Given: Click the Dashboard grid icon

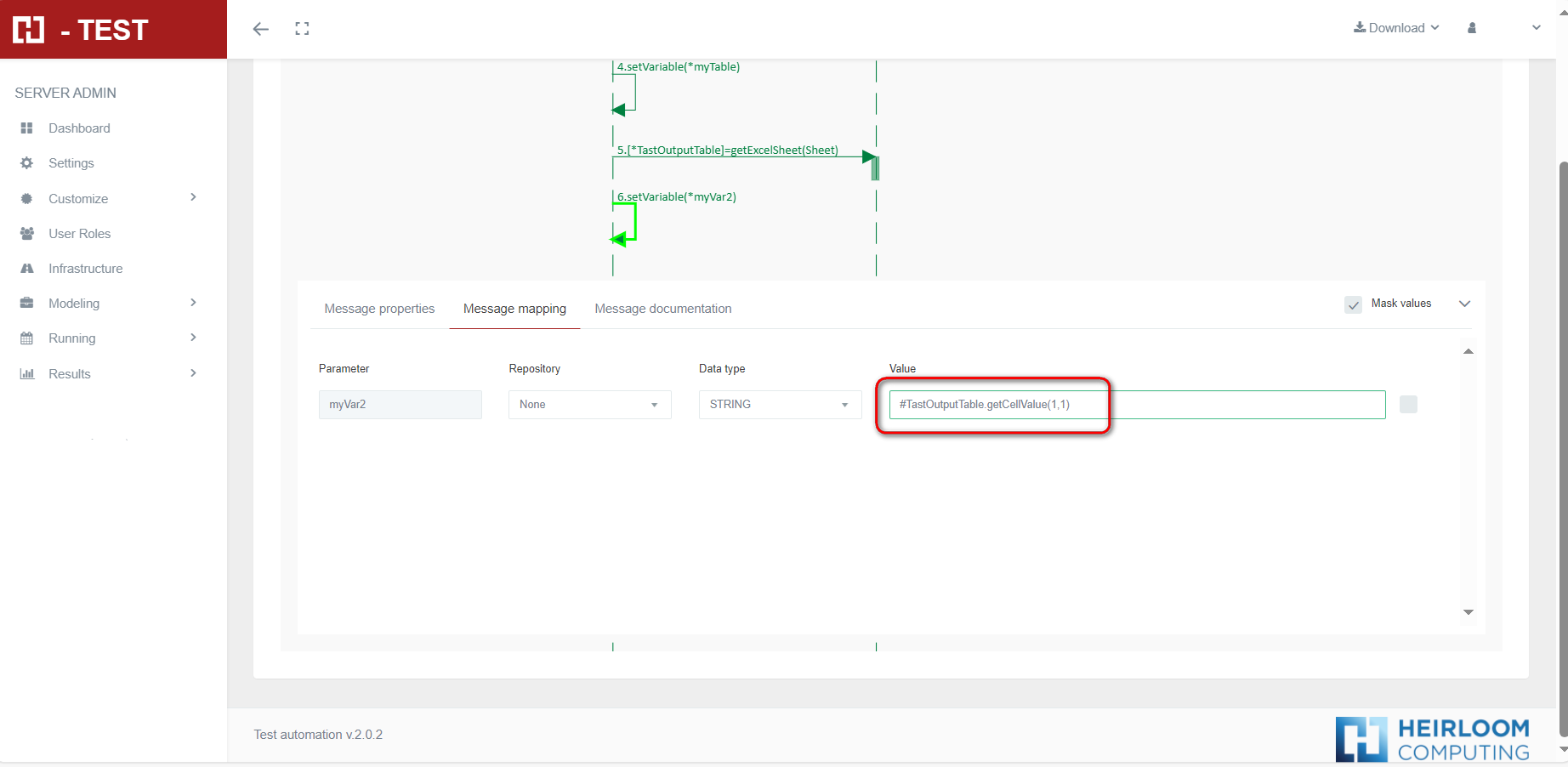Looking at the screenshot, I should click(27, 128).
